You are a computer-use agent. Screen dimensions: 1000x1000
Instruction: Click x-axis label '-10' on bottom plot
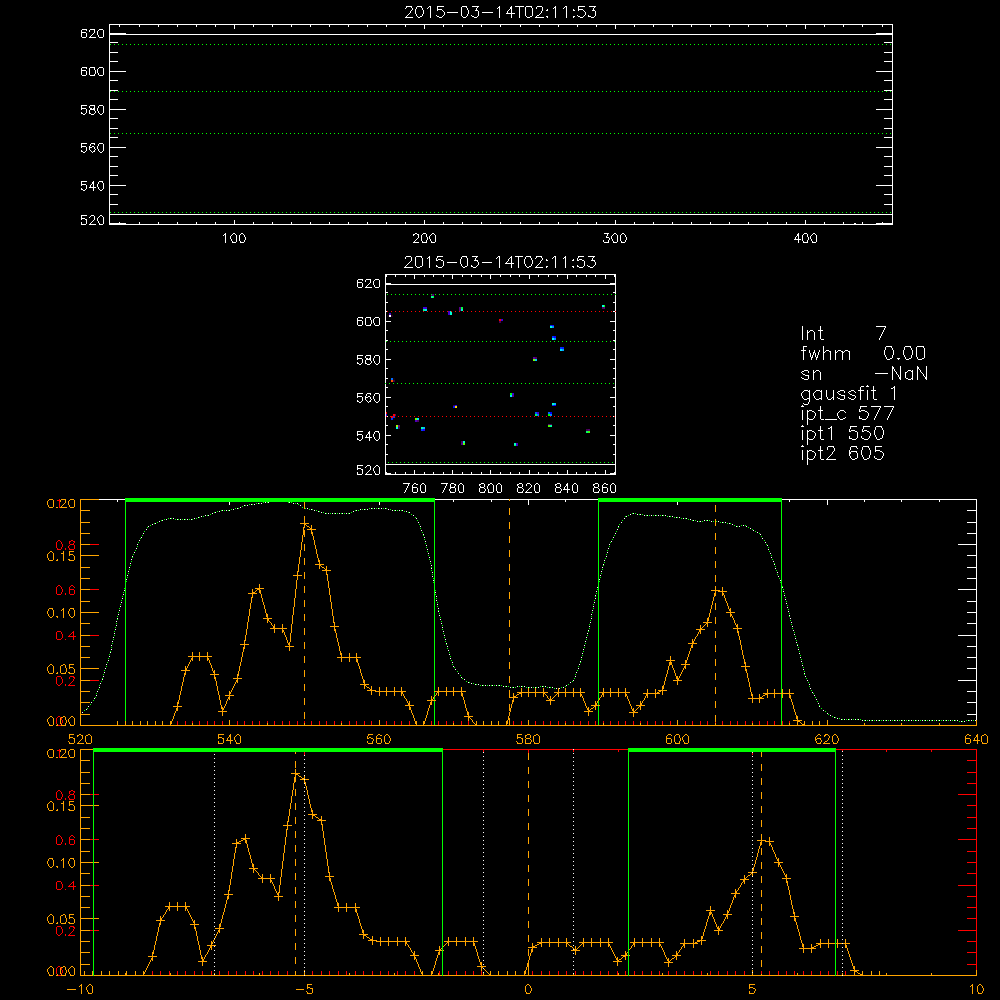pyautogui.click(x=80, y=989)
